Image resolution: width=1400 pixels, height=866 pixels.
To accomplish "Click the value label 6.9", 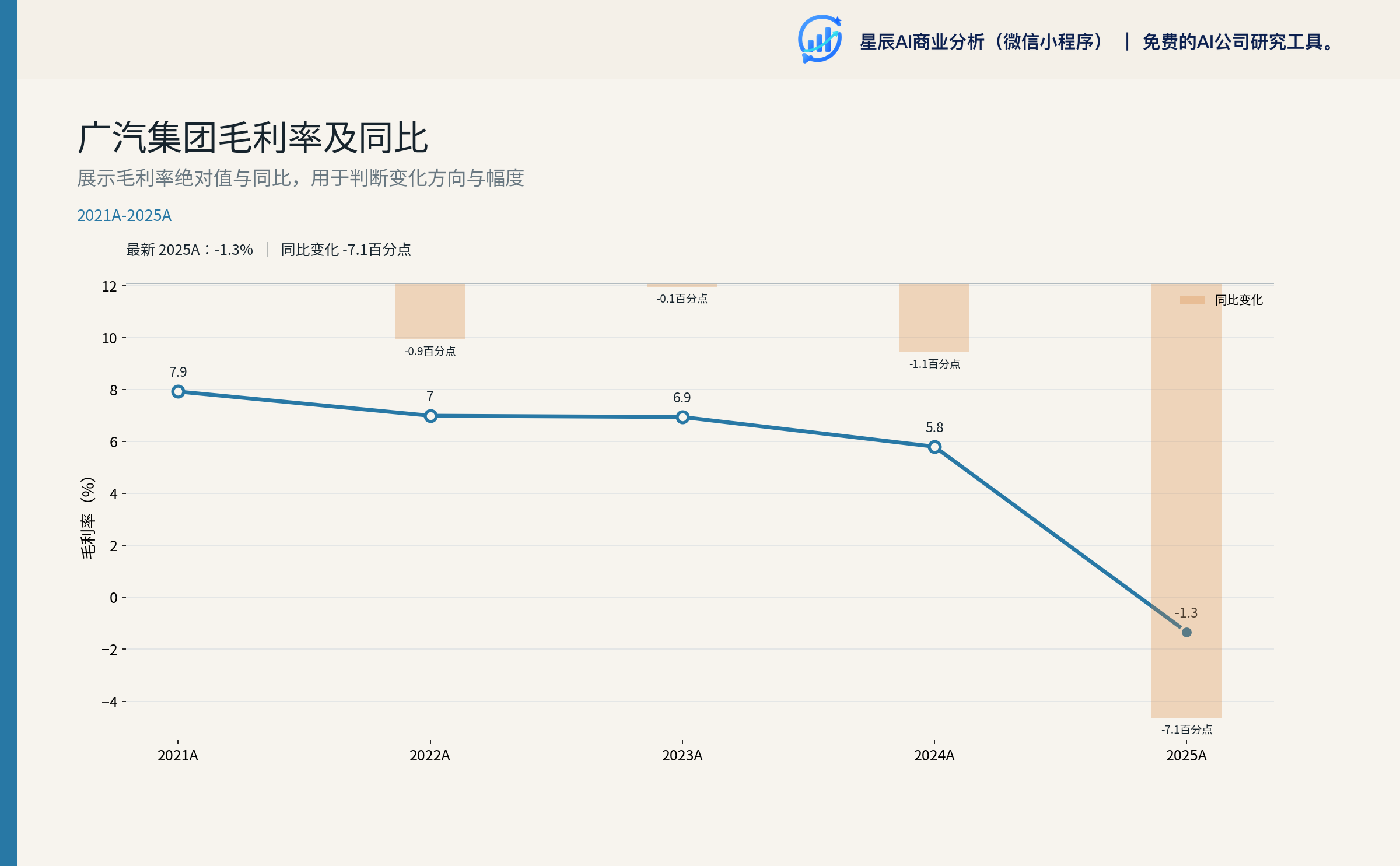I will point(682,398).
